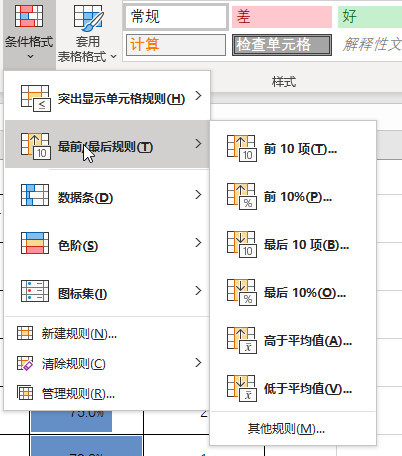Open the 图标集(I) menu item
Screen dimensions: 402x456
[x=107, y=291]
